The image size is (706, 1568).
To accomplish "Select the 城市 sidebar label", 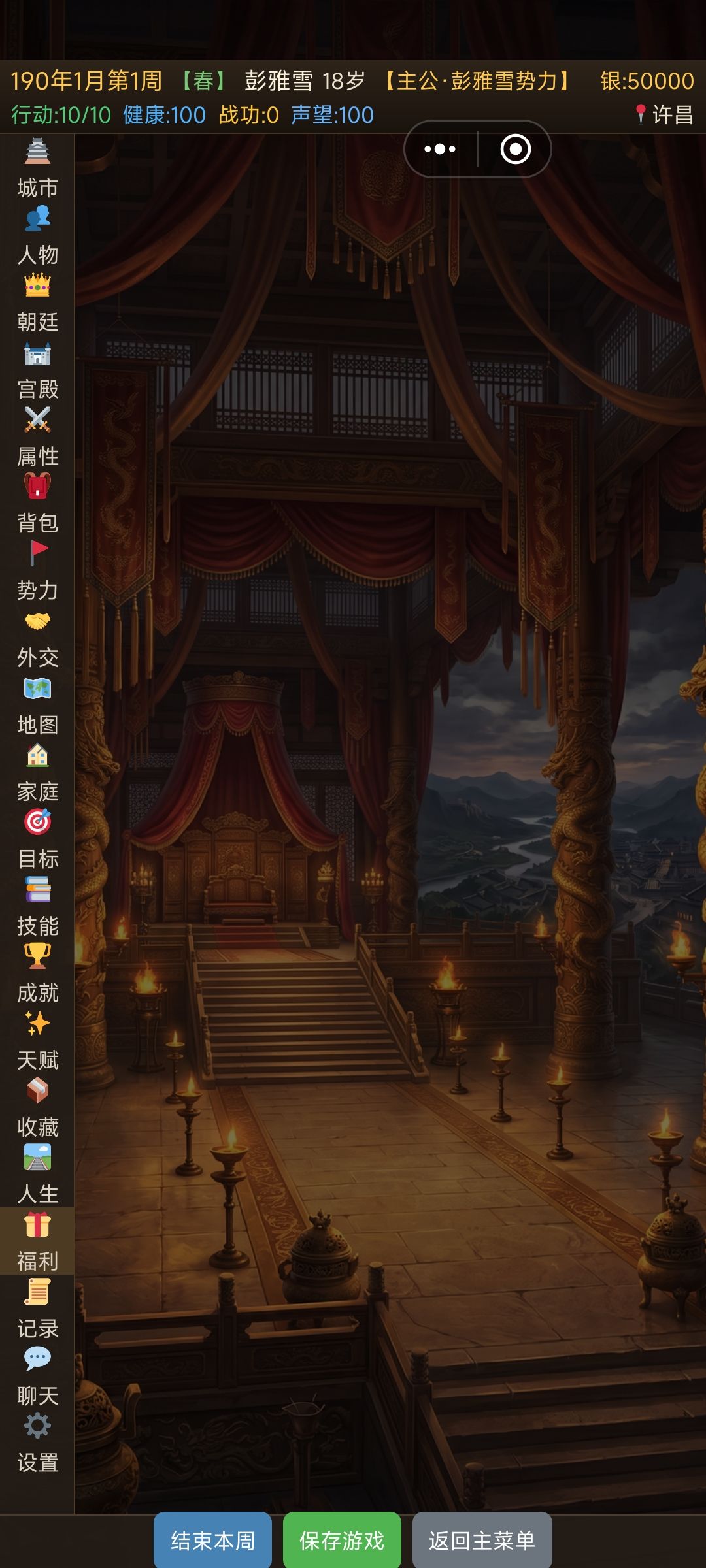I will (37, 188).
